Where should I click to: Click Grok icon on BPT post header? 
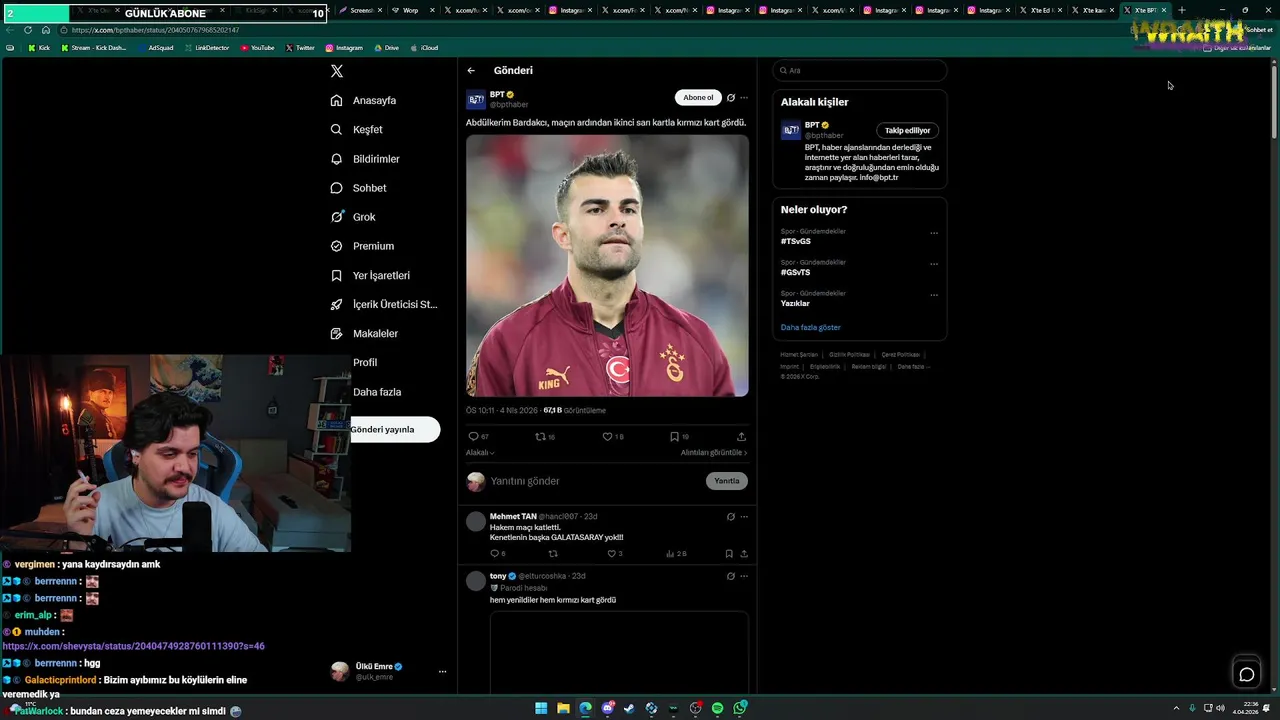pyautogui.click(x=731, y=98)
